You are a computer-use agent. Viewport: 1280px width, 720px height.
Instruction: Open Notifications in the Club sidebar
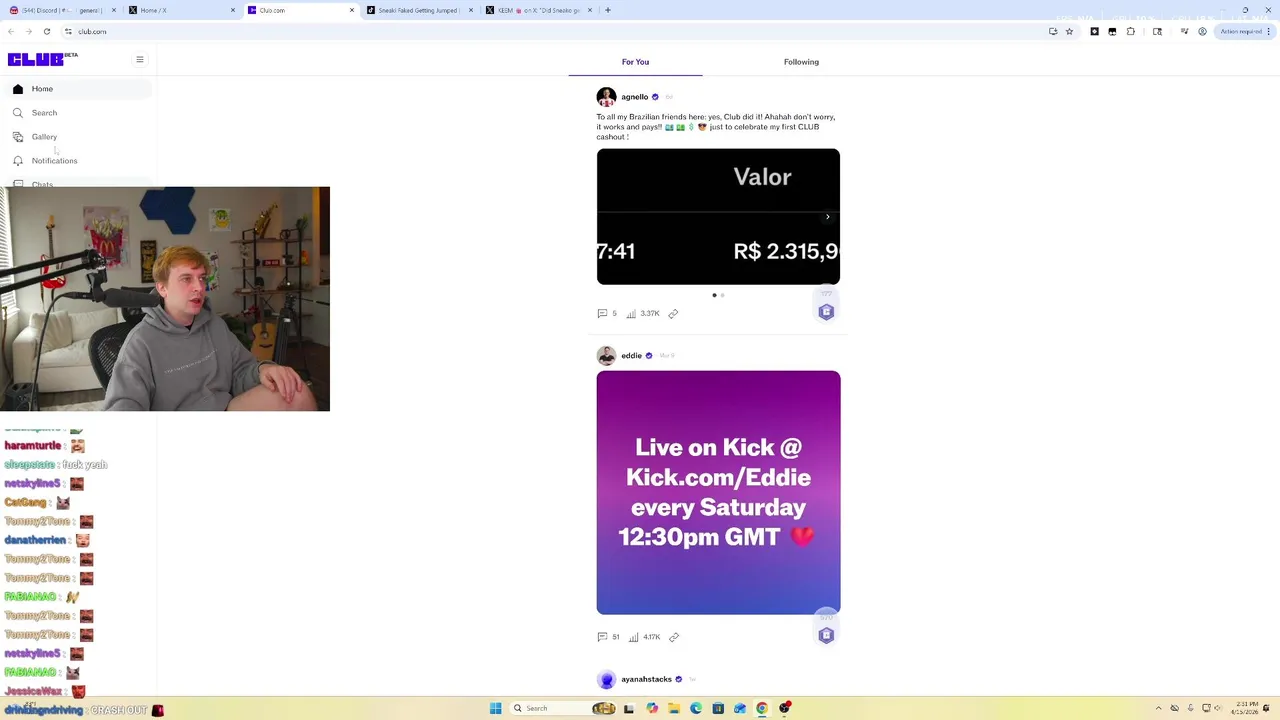(77, 161)
